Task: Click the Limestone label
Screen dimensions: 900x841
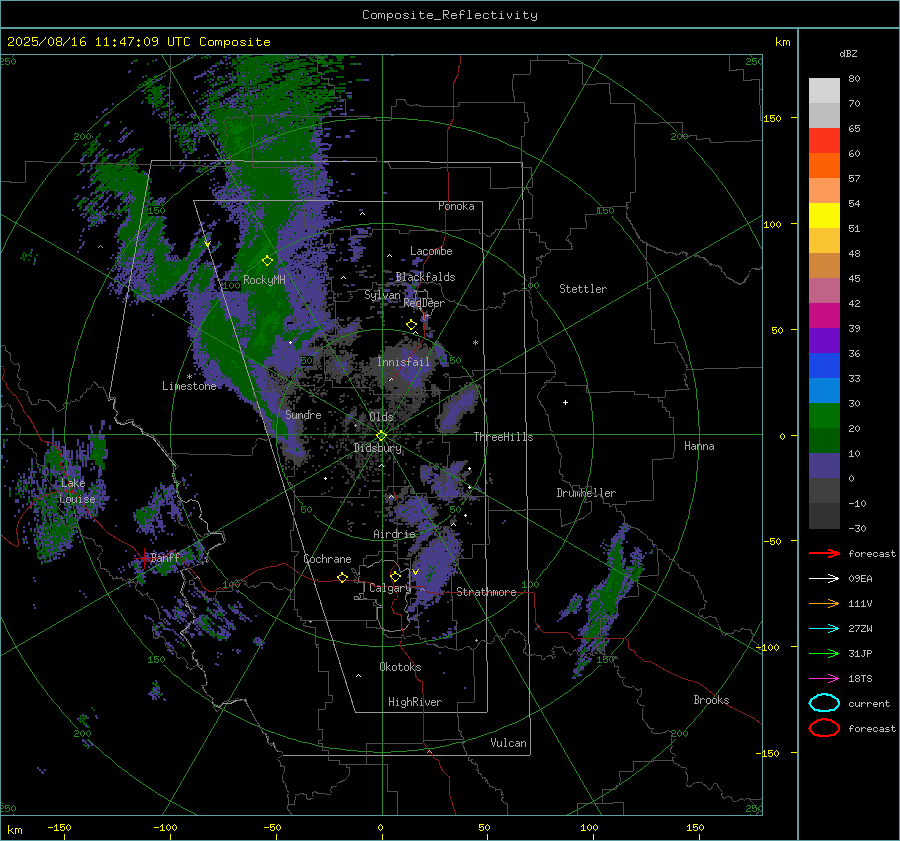Action: (189, 386)
